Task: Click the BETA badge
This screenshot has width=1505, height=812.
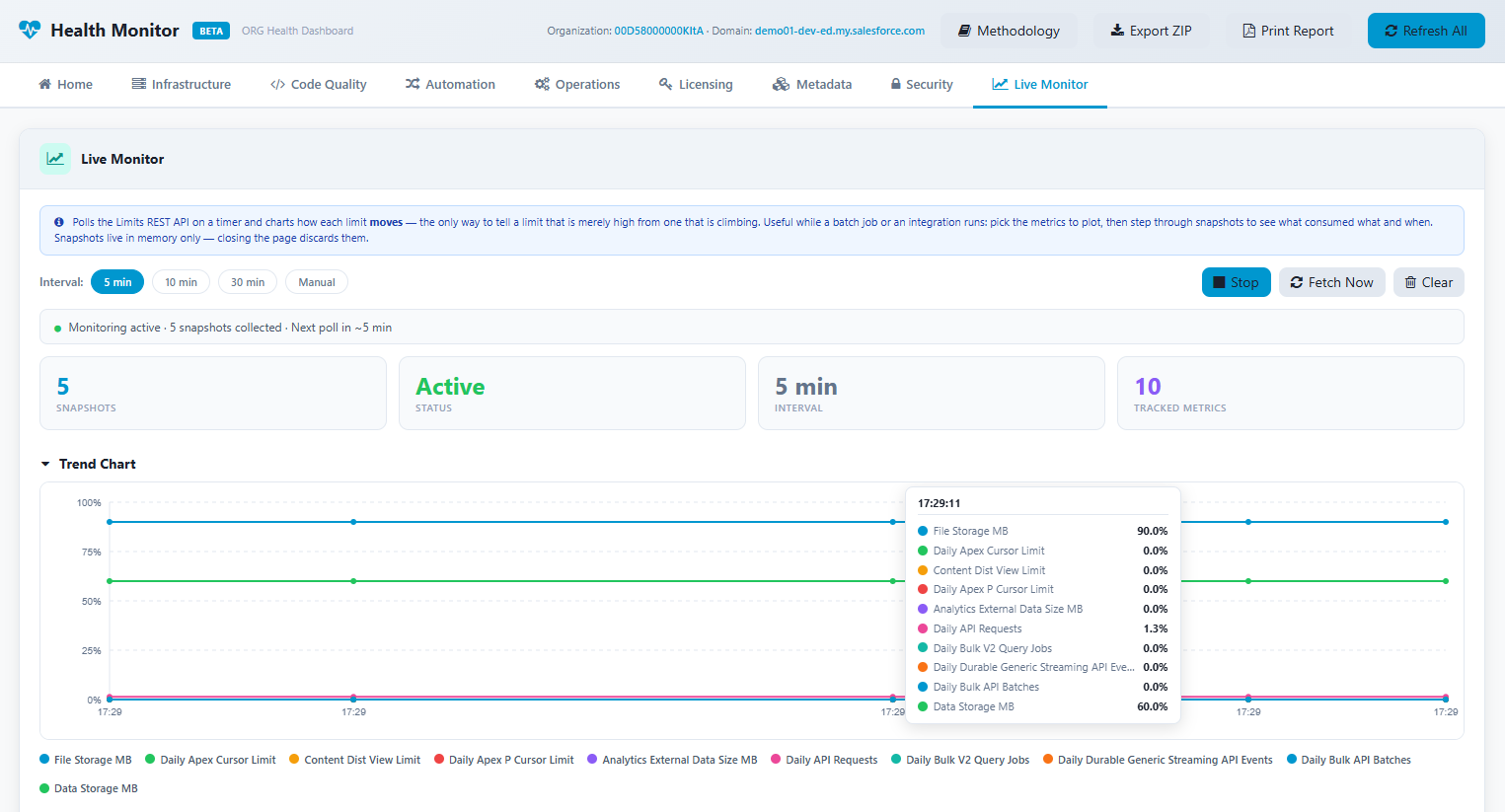Action: (211, 31)
